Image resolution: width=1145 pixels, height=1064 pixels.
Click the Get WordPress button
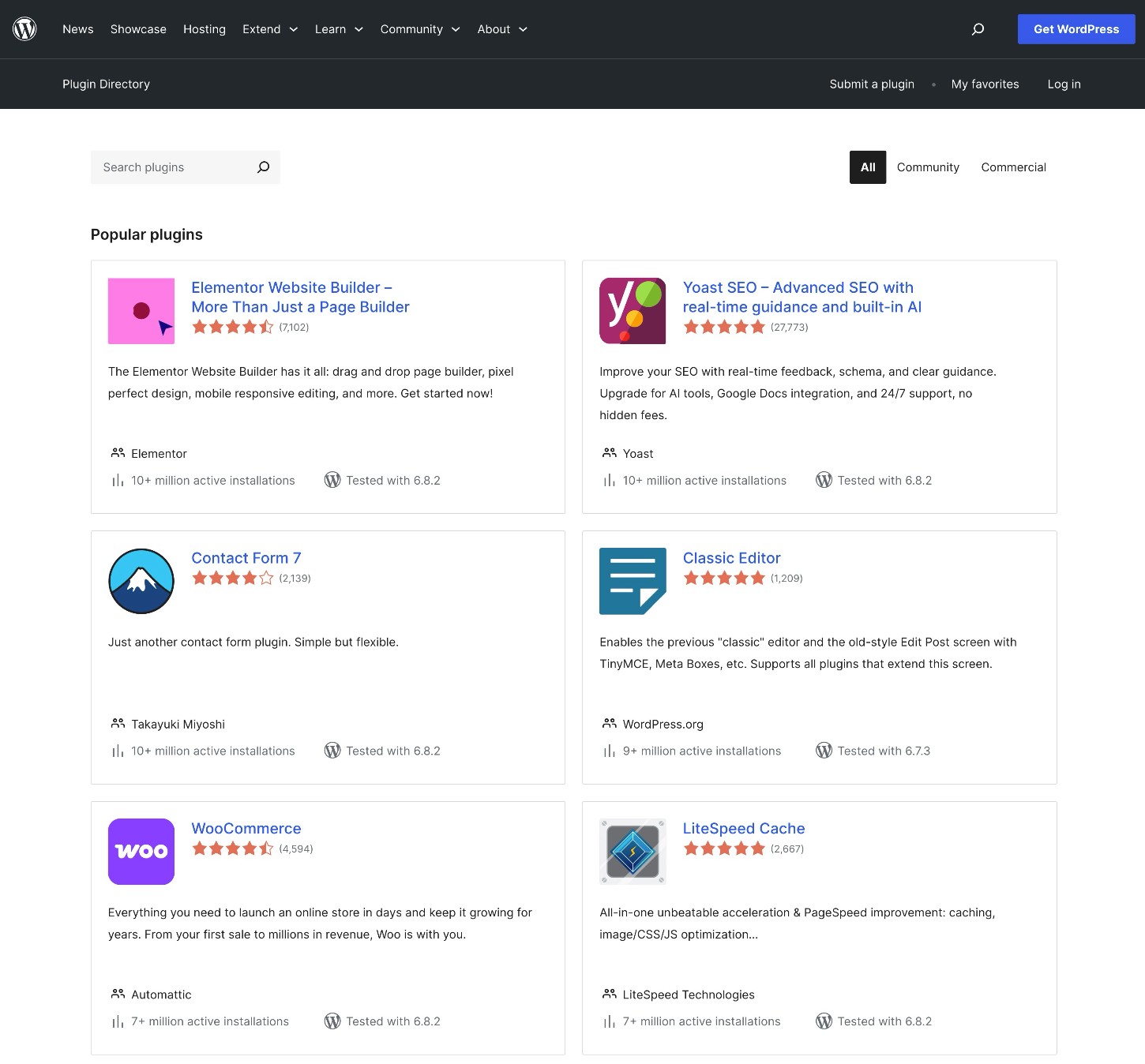pos(1076,29)
